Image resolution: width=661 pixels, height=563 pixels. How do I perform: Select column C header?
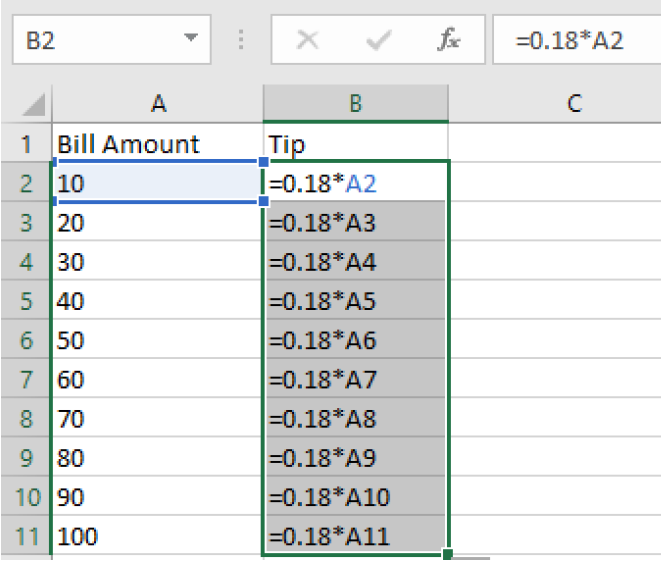point(555,104)
